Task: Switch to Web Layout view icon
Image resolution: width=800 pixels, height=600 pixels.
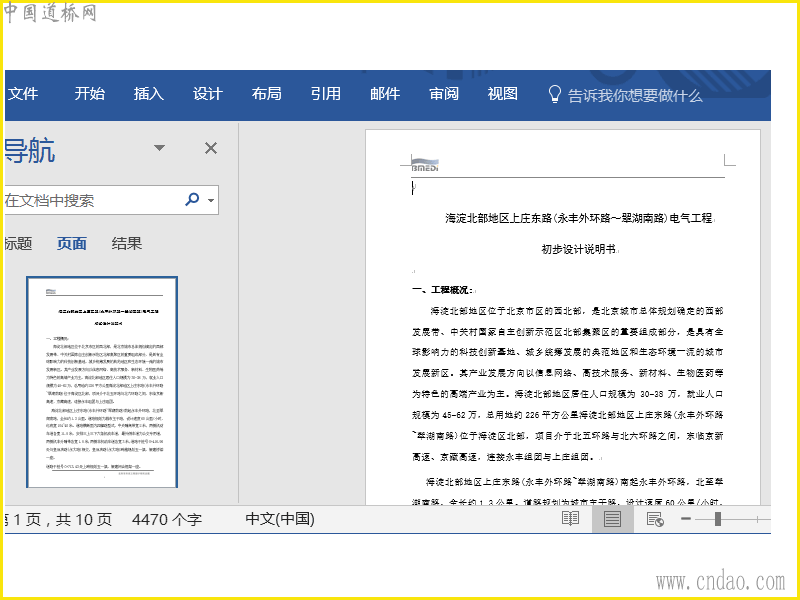Action: tap(655, 519)
